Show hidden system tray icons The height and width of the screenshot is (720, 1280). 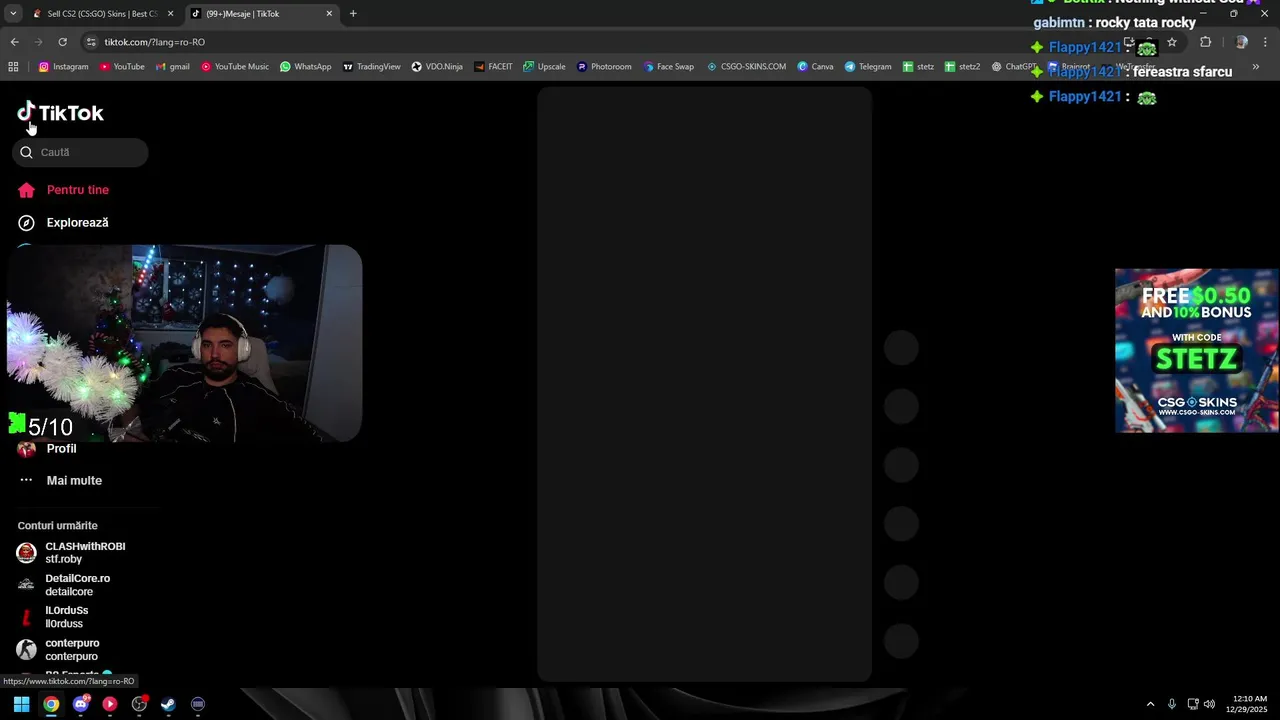click(1150, 704)
